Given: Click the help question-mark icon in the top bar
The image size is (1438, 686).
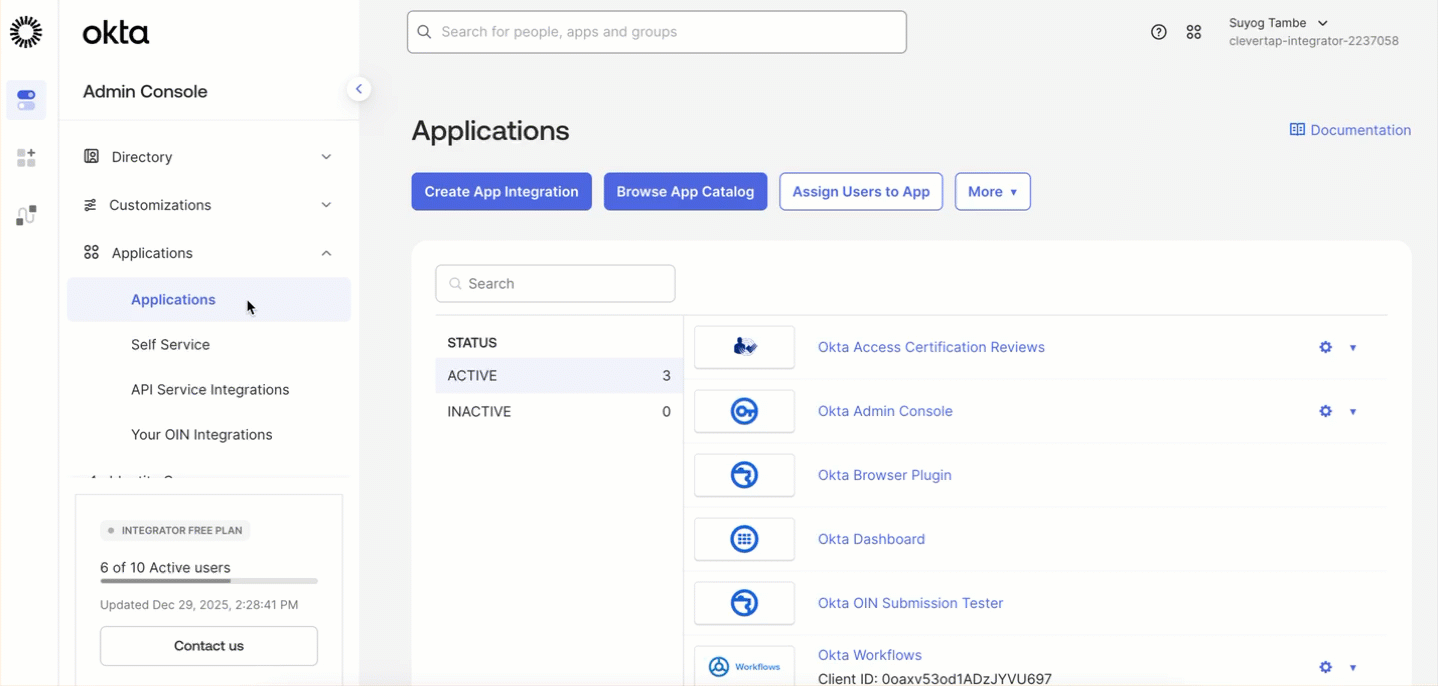Looking at the screenshot, I should point(1158,31).
